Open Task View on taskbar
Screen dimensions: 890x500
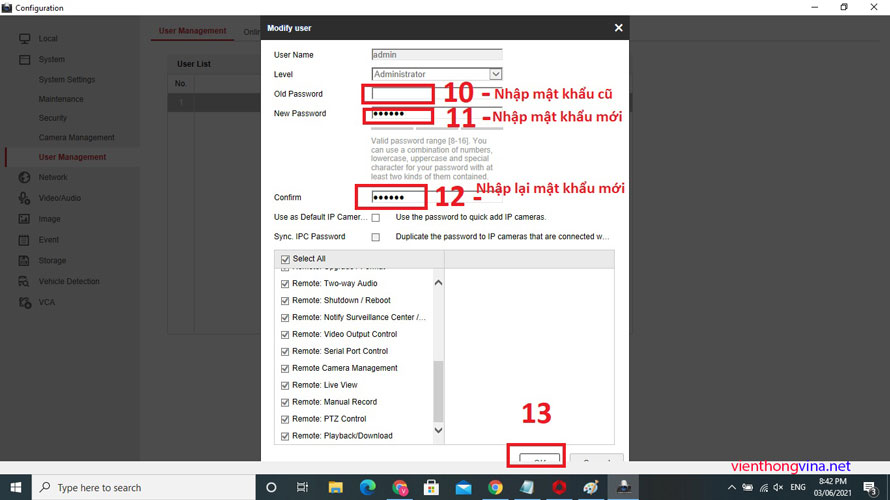(x=303, y=488)
